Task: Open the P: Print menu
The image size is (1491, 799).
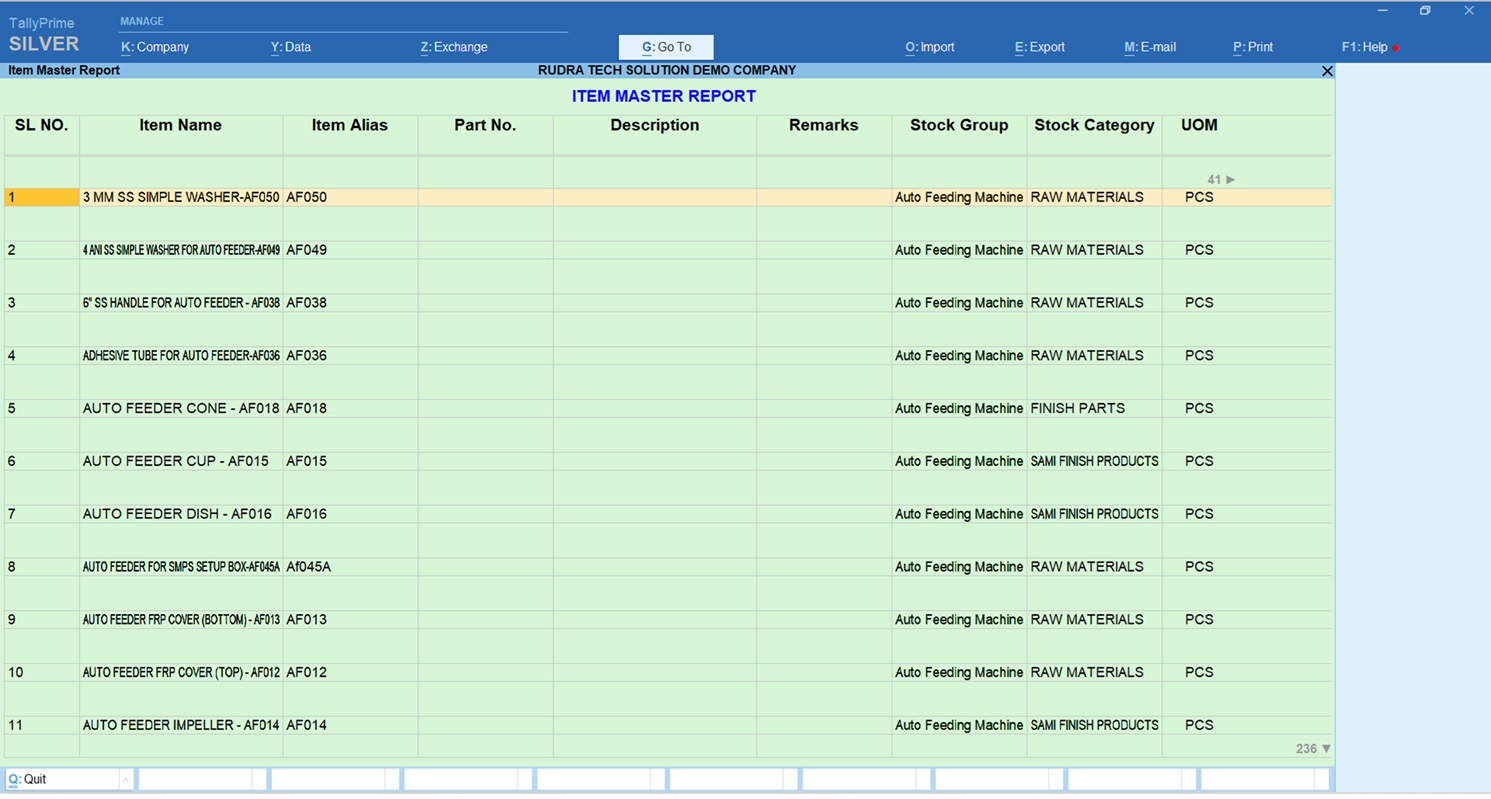Action: coord(1253,47)
